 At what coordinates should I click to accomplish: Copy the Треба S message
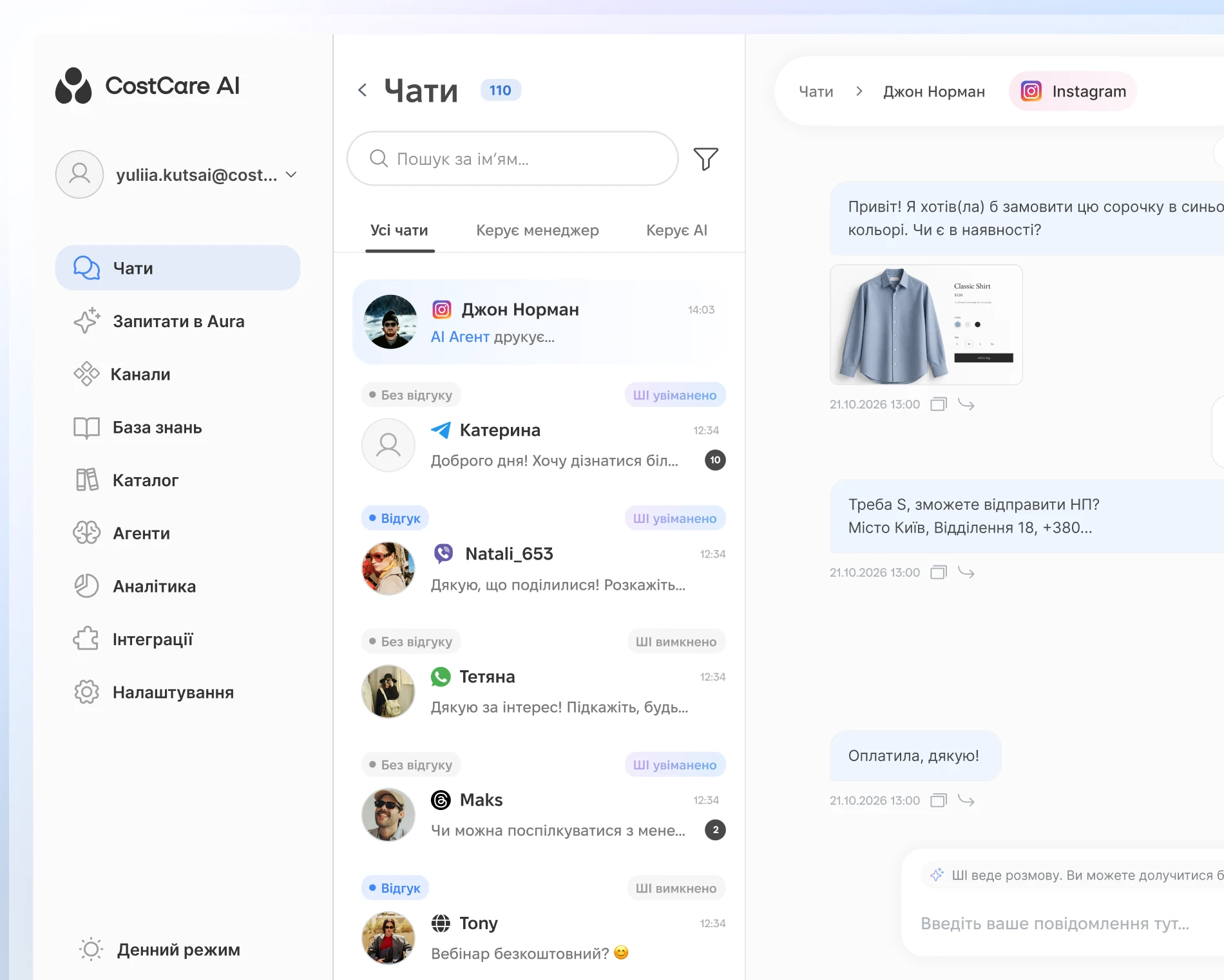939,572
